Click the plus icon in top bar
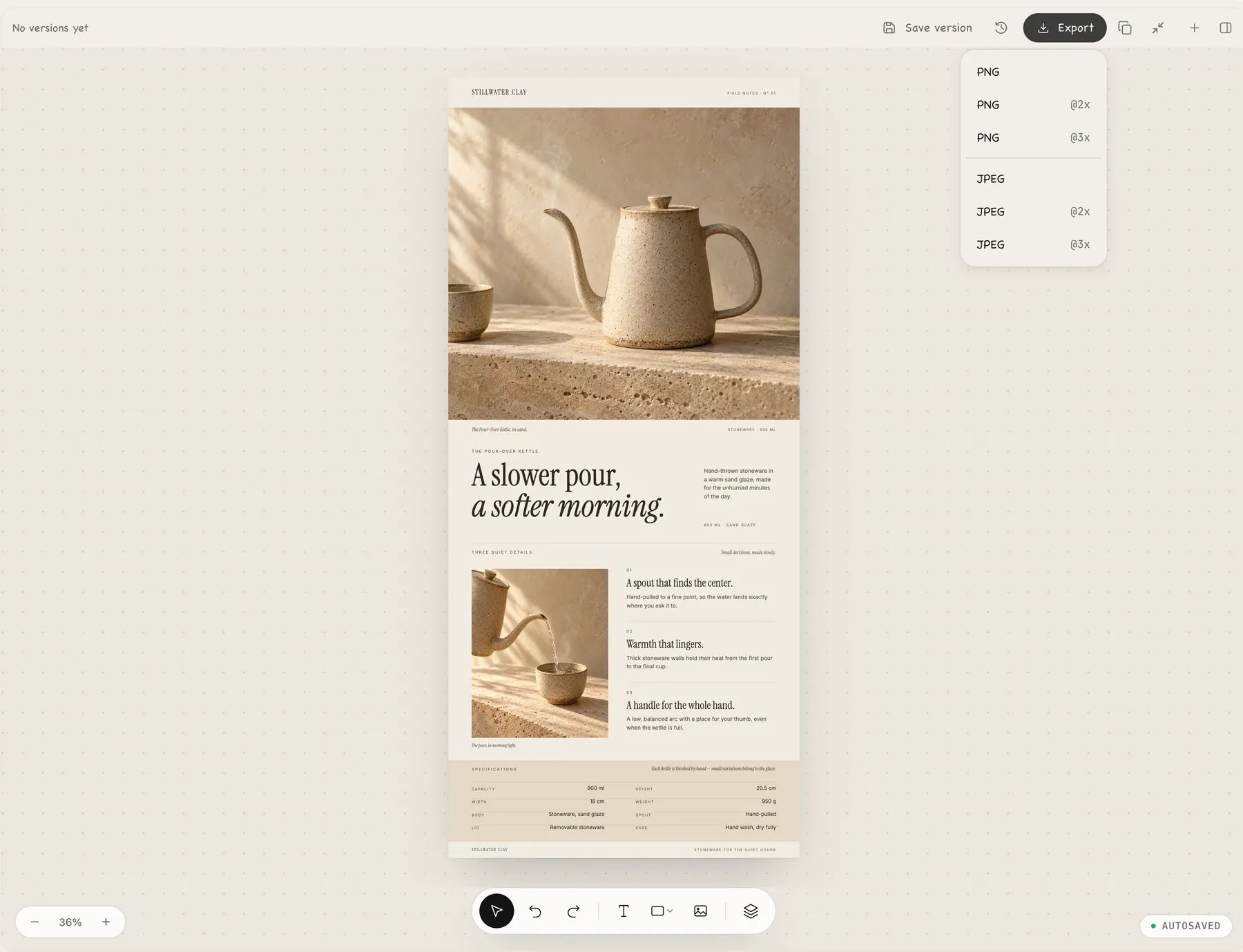1243x952 pixels. click(1194, 28)
